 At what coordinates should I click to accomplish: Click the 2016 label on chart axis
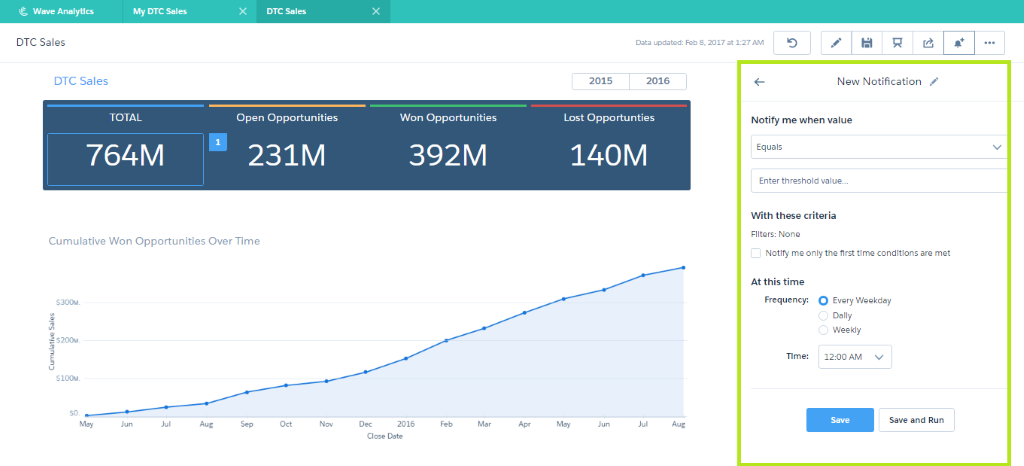pos(406,424)
